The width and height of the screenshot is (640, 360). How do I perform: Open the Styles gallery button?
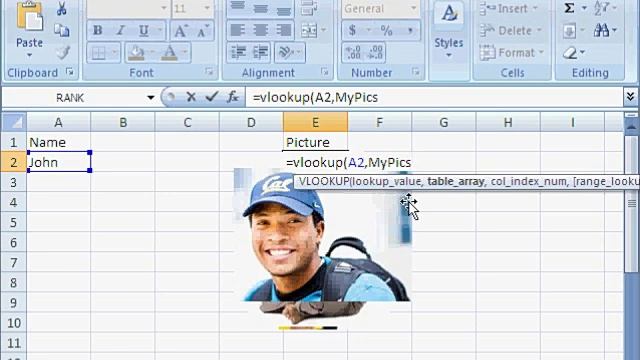[449, 31]
